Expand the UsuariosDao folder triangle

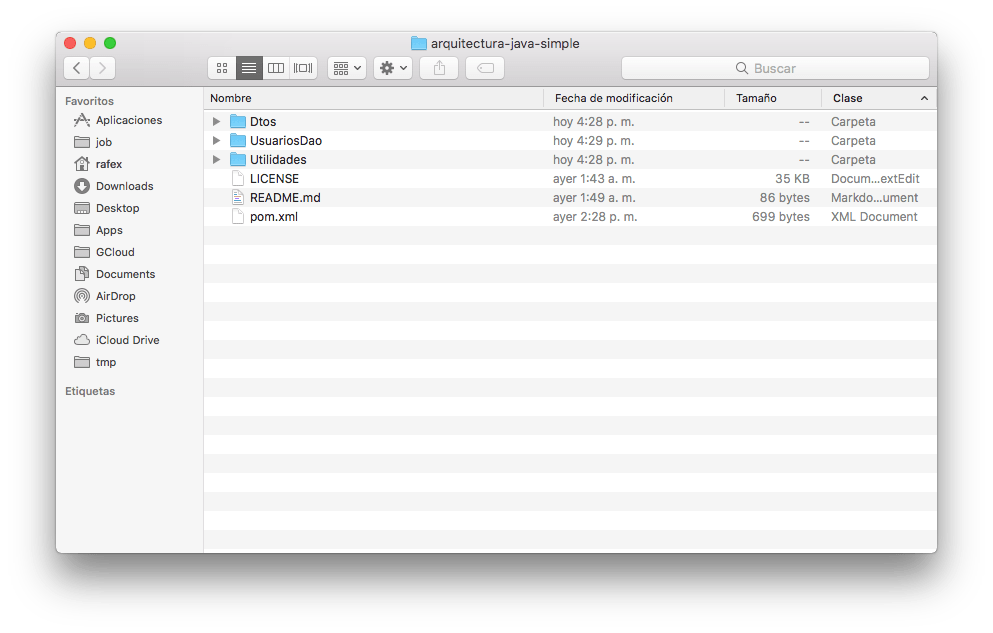pyautogui.click(x=216, y=141)
